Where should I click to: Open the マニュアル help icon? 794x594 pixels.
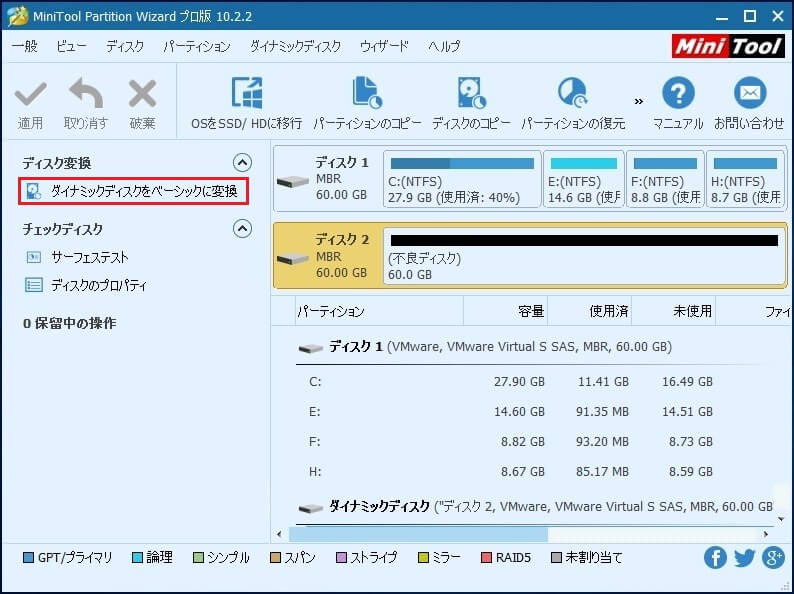pyautogui.click(x=678, y=93)
